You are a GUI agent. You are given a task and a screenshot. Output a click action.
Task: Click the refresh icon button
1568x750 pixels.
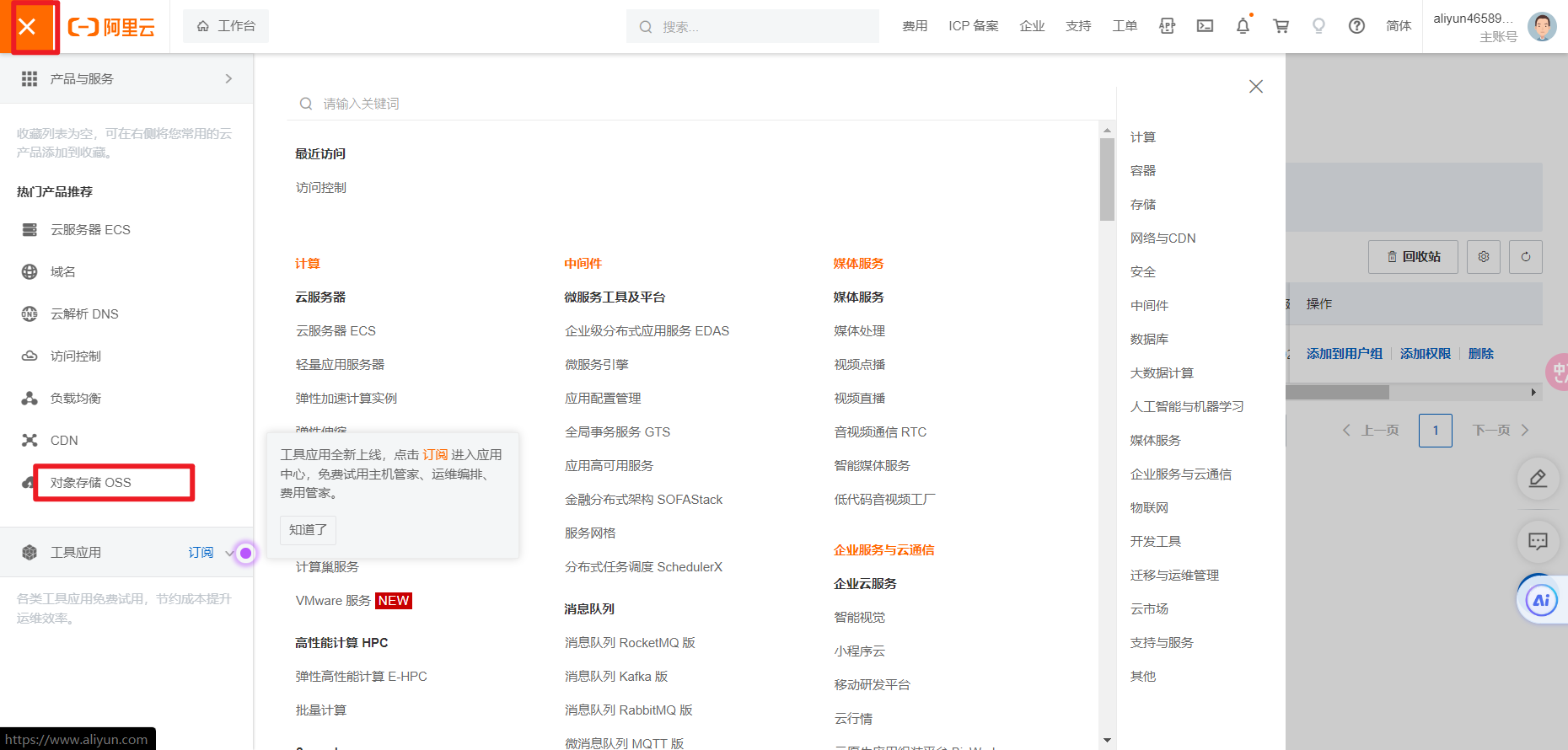pyautogui.click(x=1526, y=256)
